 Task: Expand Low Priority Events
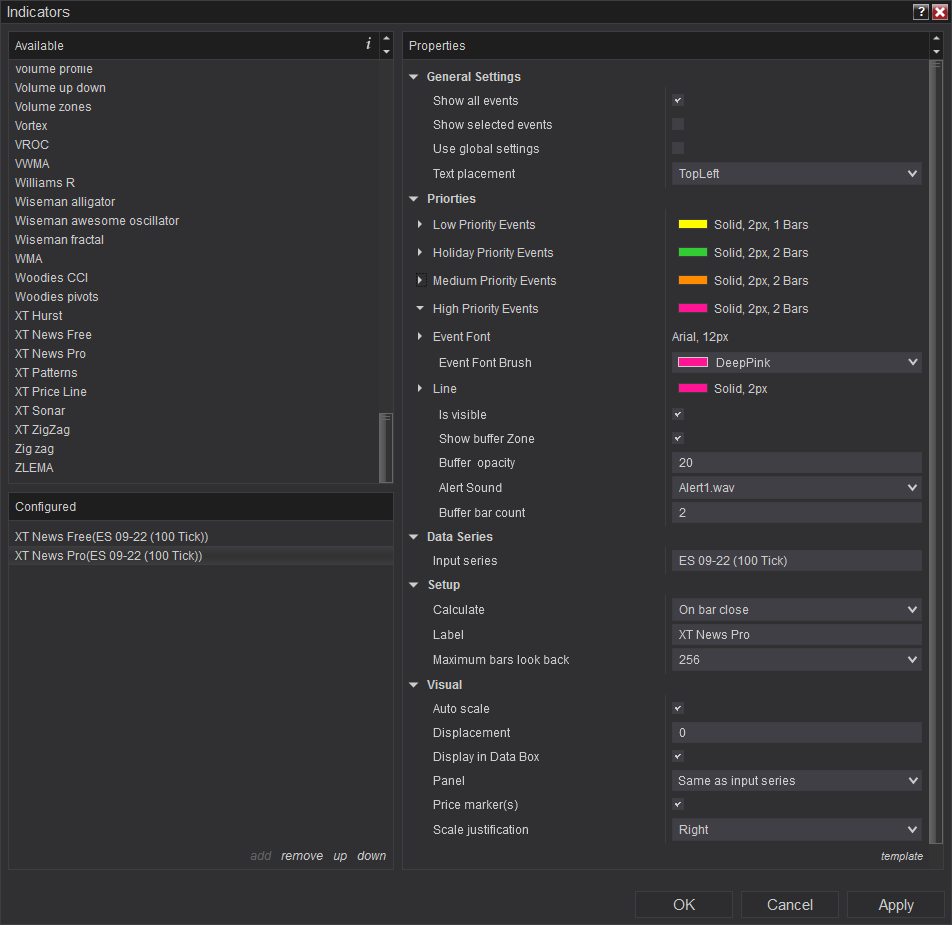[x=420, y=225]
